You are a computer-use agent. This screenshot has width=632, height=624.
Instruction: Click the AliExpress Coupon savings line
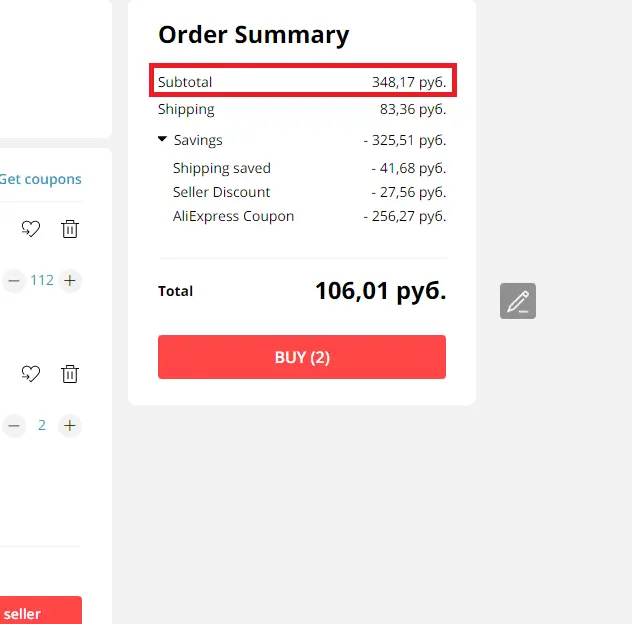click(310, 216)
